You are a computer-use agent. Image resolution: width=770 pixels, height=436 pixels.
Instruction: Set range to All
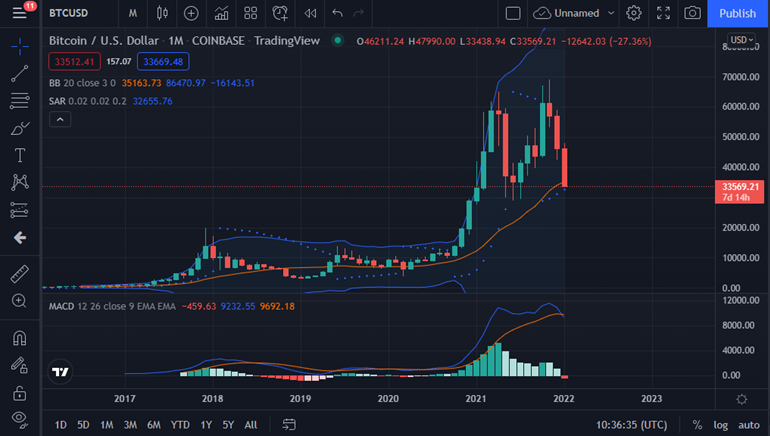coord(251,425)
